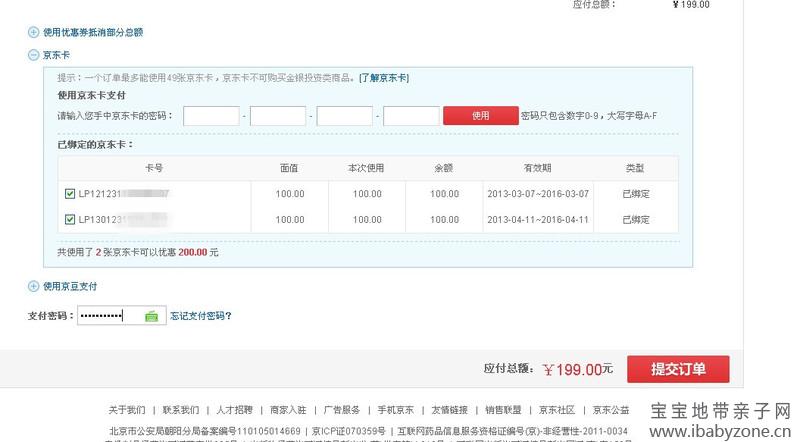This screenshot has width=800, height=442.
Task: Click the 类型 column header
Action: click(635, 168)
